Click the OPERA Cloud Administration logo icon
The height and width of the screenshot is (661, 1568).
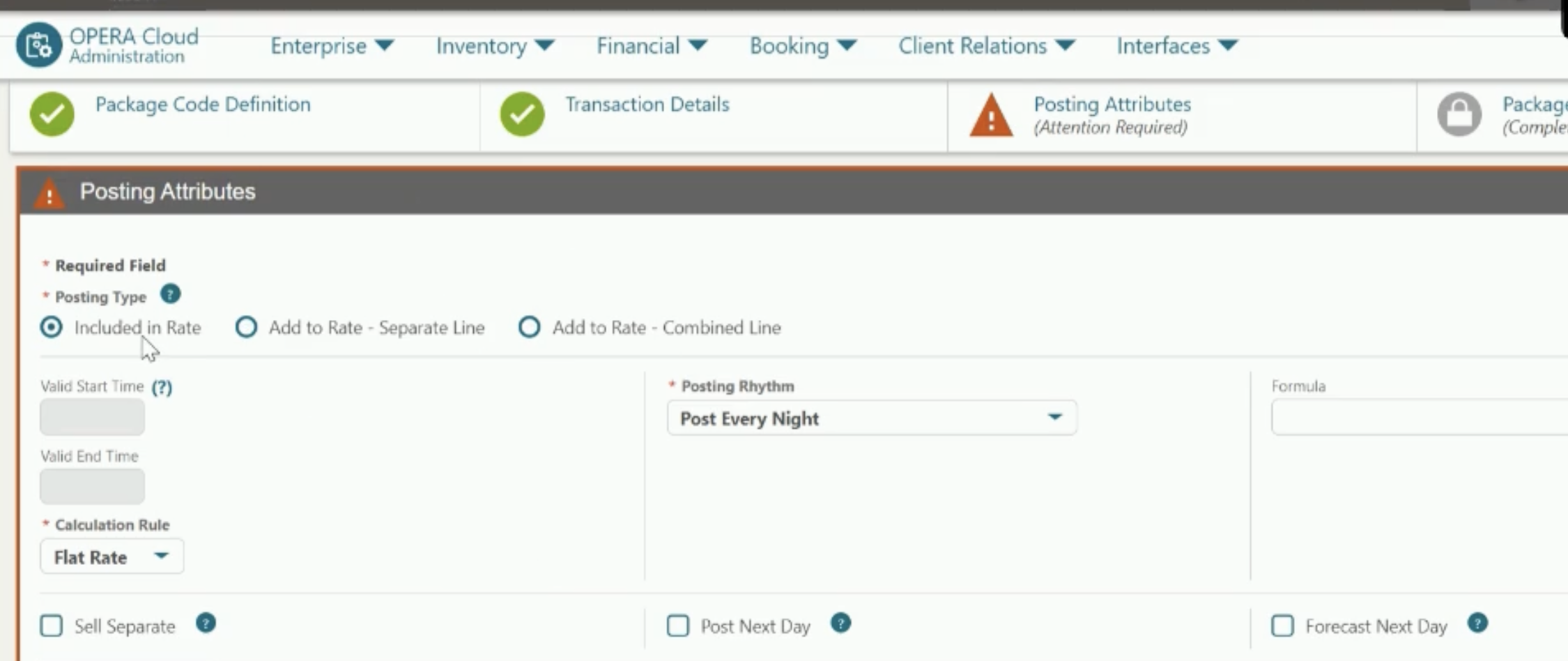(x=39, y=45)
